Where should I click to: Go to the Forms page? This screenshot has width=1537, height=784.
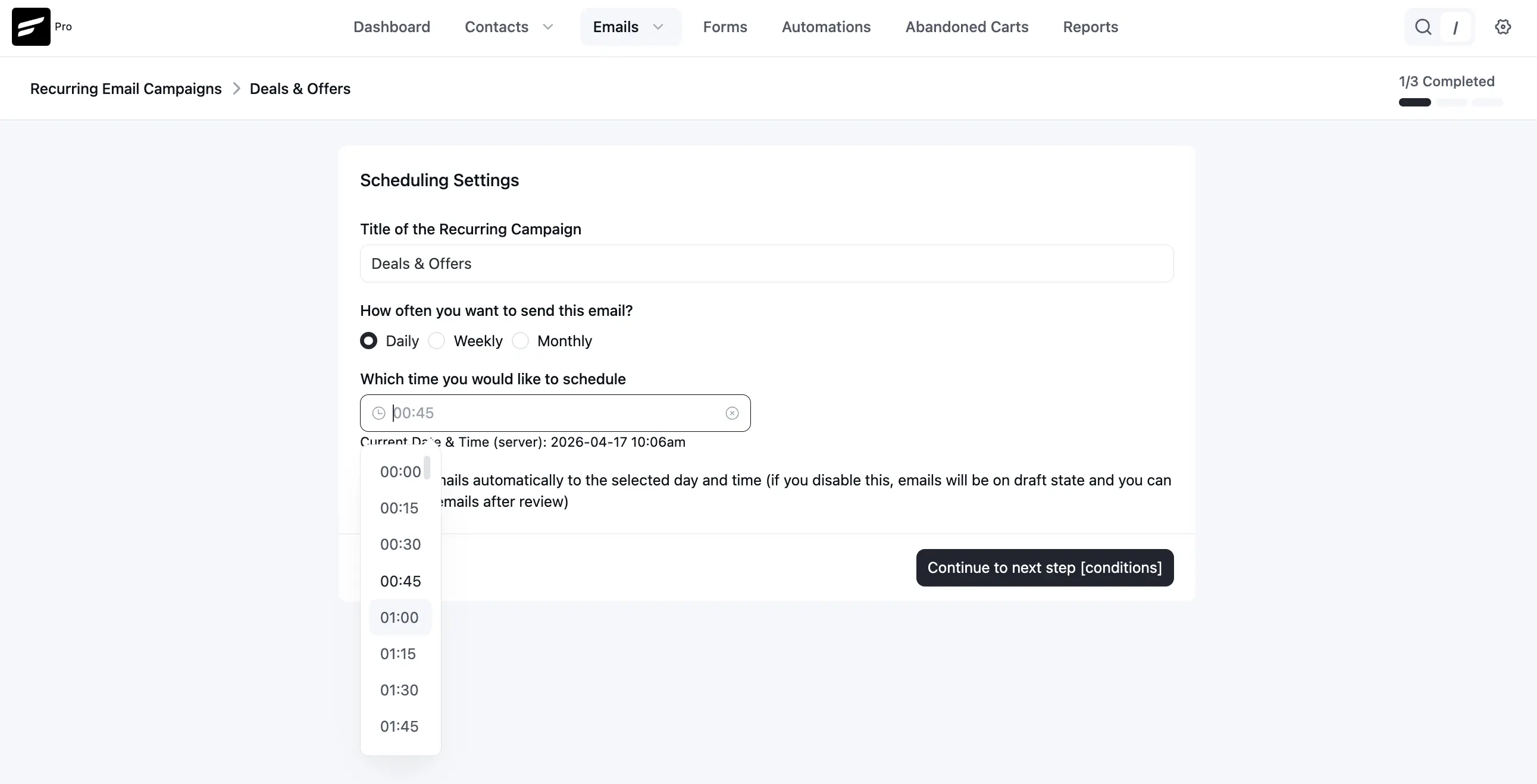point(725,27)
